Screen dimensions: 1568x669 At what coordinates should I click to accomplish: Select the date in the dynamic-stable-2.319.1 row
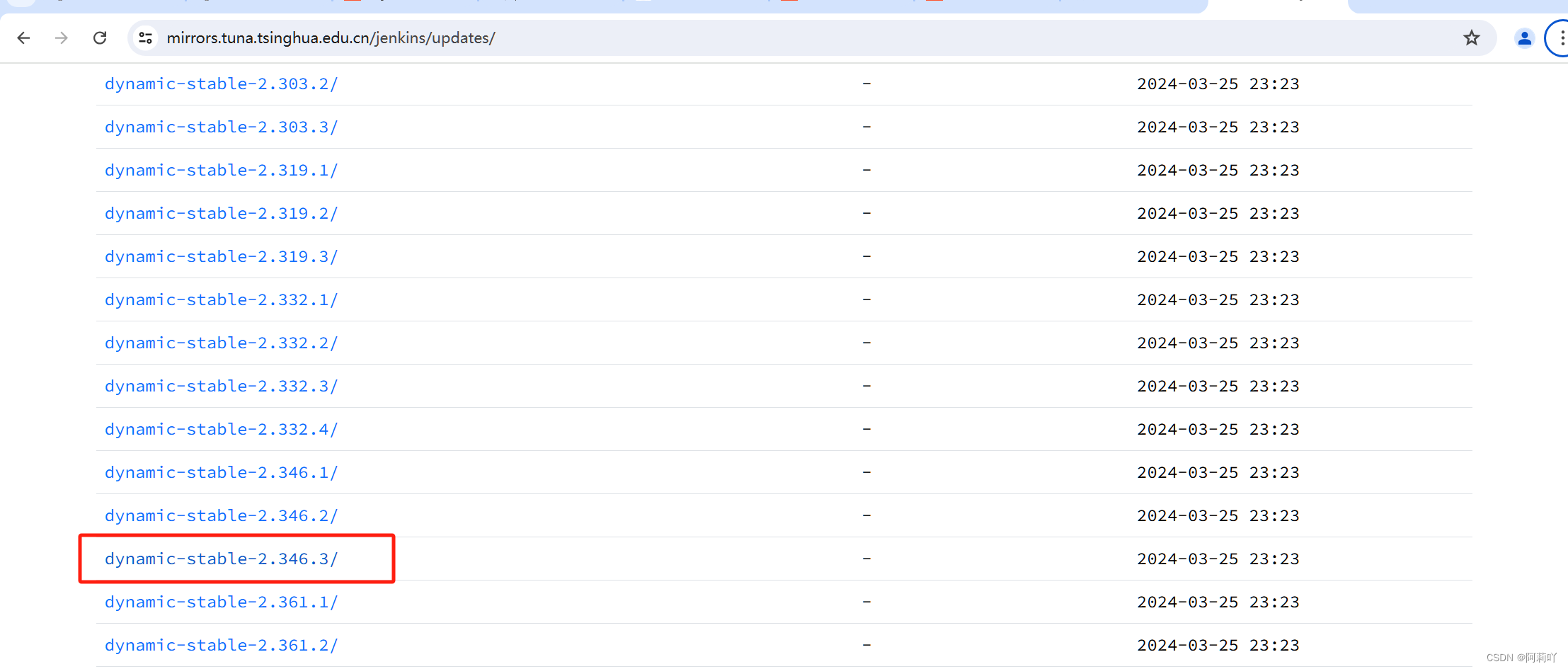[x=1218, y=170]
